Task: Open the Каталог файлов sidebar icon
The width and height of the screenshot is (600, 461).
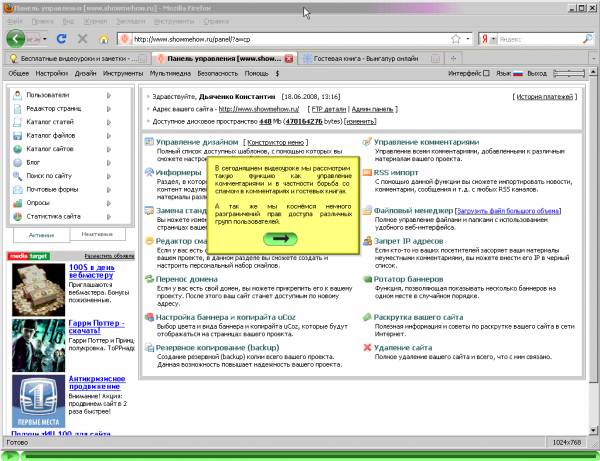Action: [18, 135]
